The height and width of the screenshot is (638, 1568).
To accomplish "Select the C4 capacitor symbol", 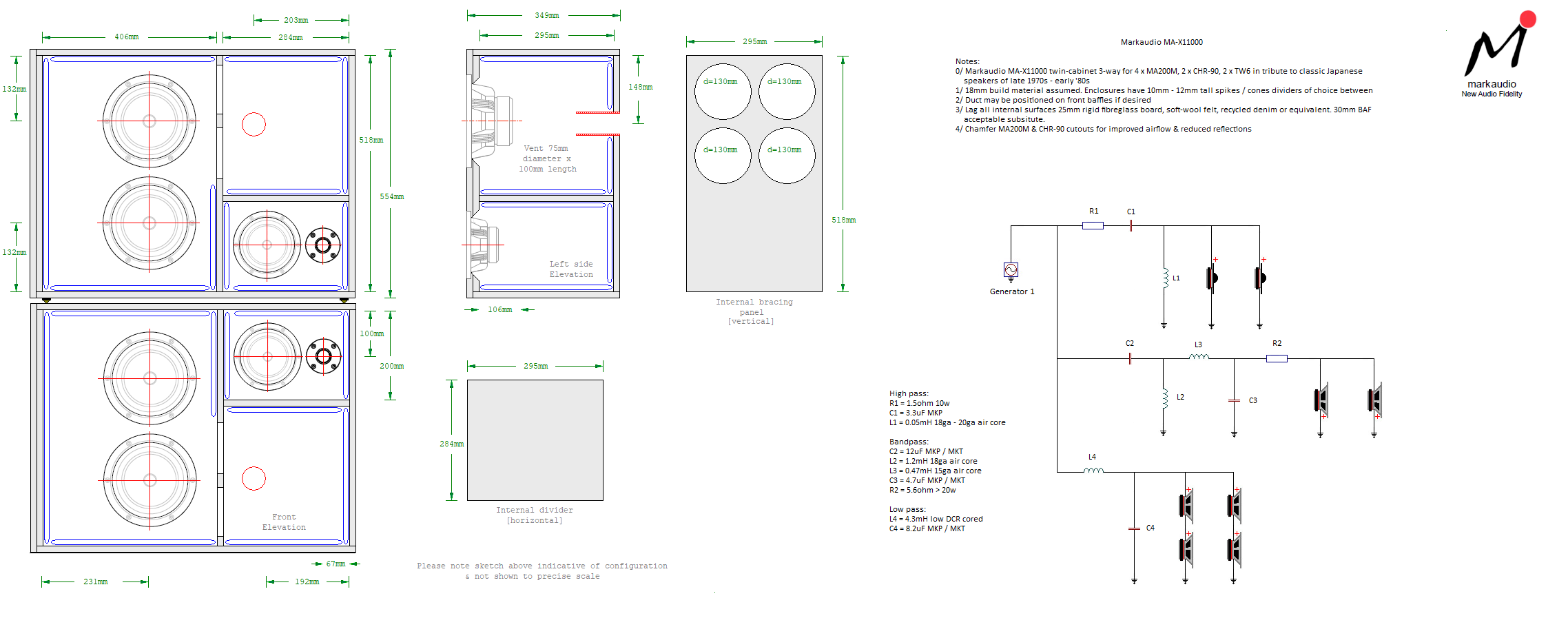I will (x=1134, y=528).
